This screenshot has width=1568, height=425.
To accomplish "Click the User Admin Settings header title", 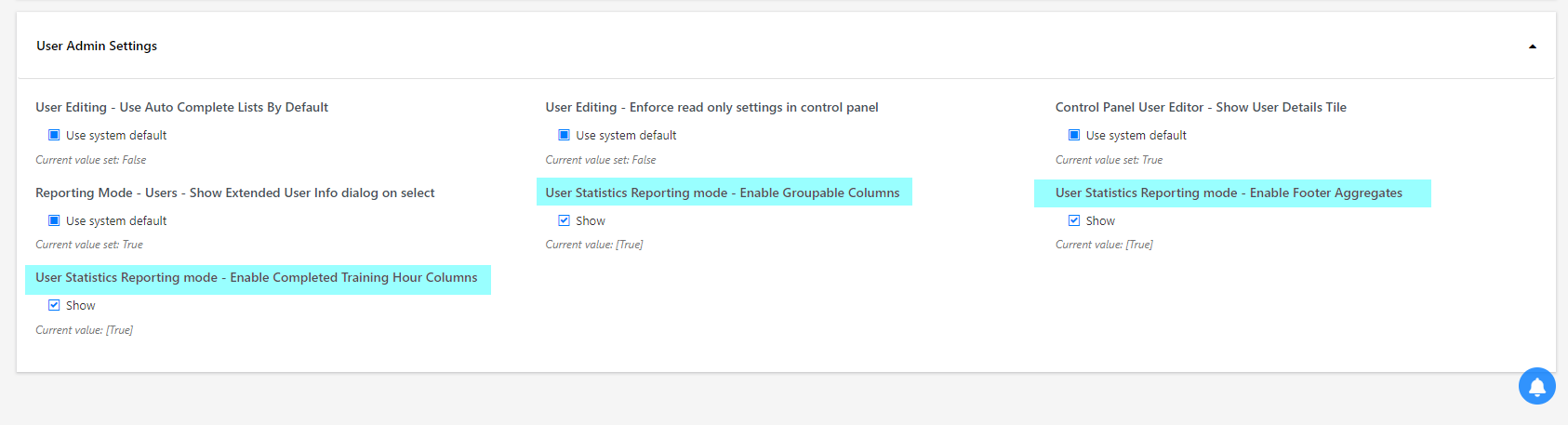I will 97,46.
